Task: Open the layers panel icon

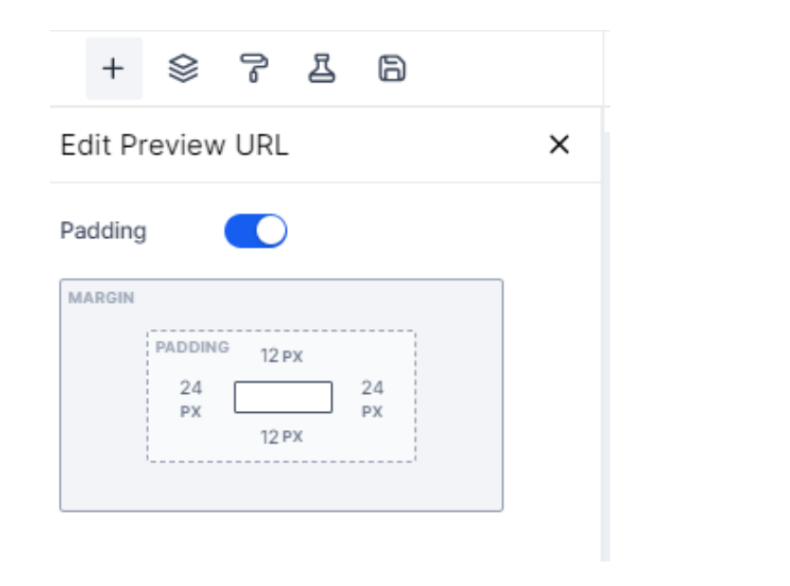Action: point(183,69)
